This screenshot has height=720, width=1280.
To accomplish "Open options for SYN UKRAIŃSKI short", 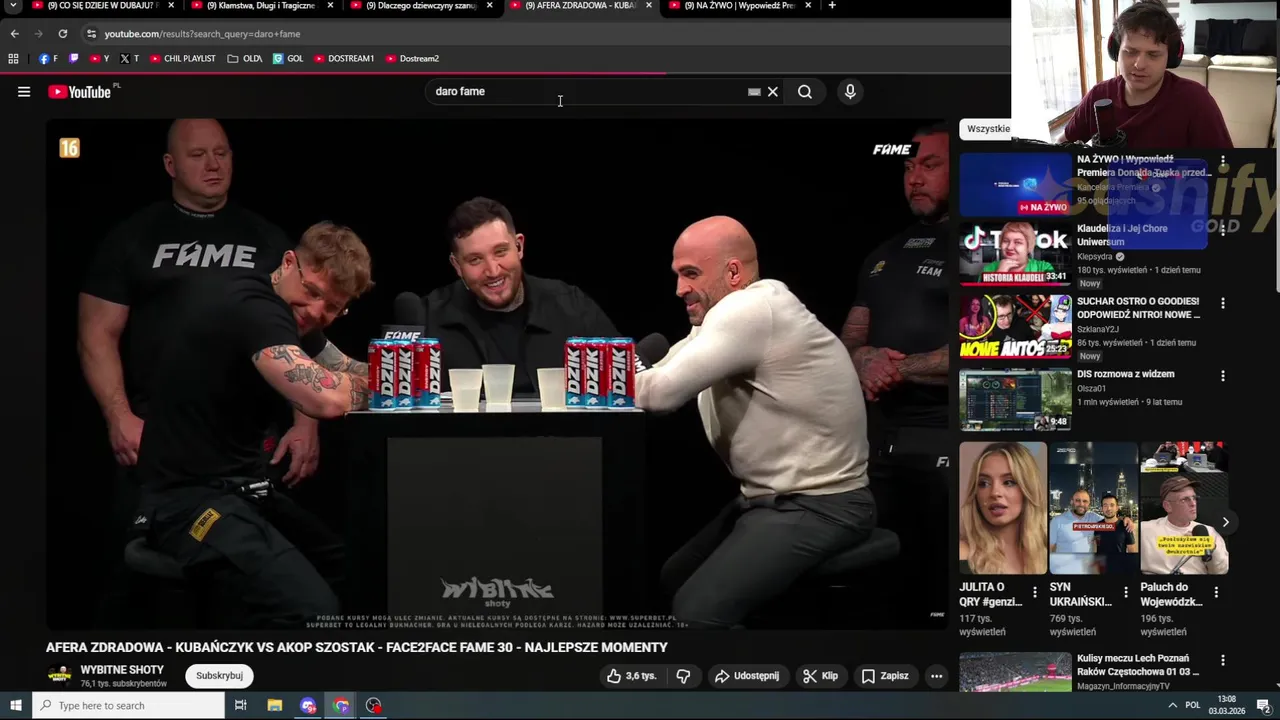I will tap(1126, 593).
